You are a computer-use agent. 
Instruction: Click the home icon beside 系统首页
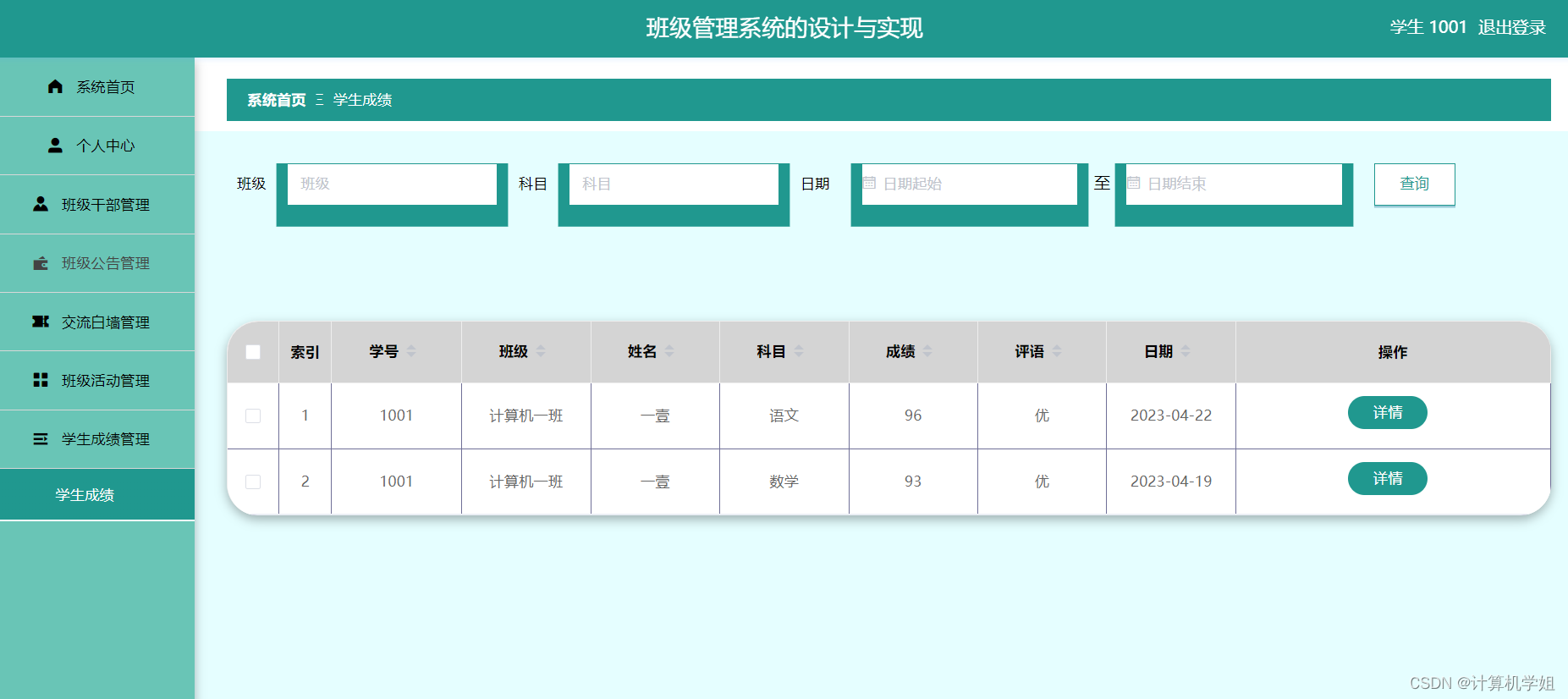56,86
